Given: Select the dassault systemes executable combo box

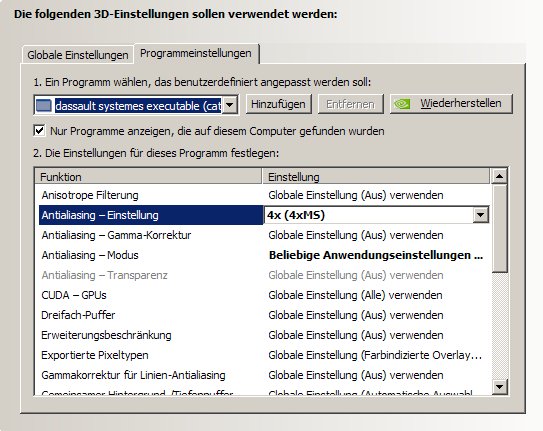Looking at the screenshot, I should [x=136, y=105].
